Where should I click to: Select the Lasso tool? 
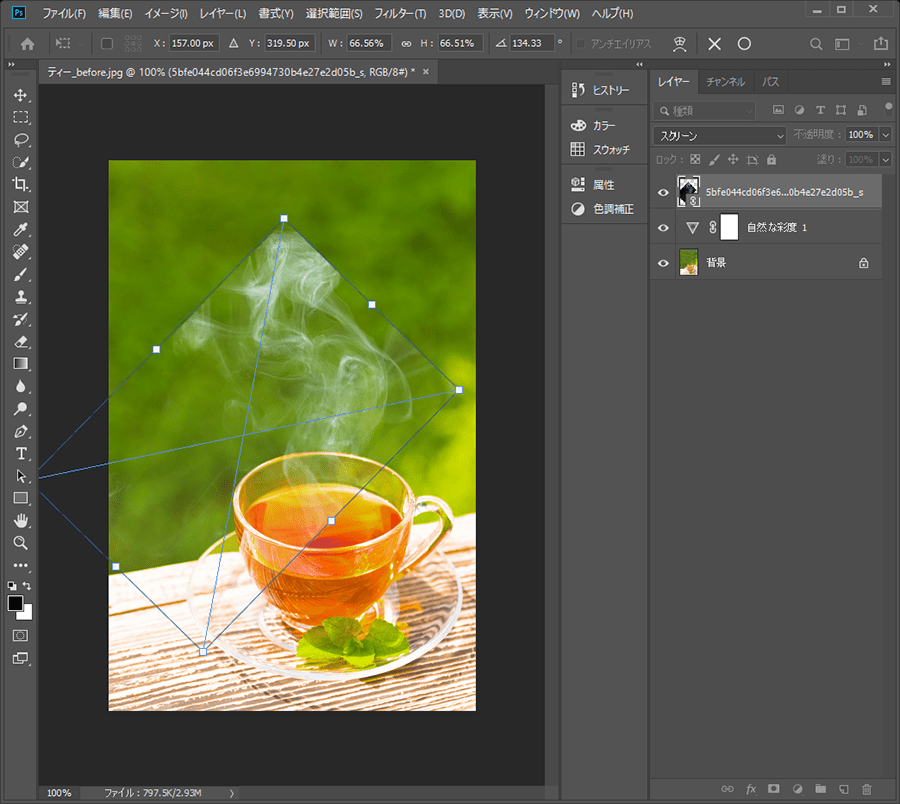click(20, 139)
